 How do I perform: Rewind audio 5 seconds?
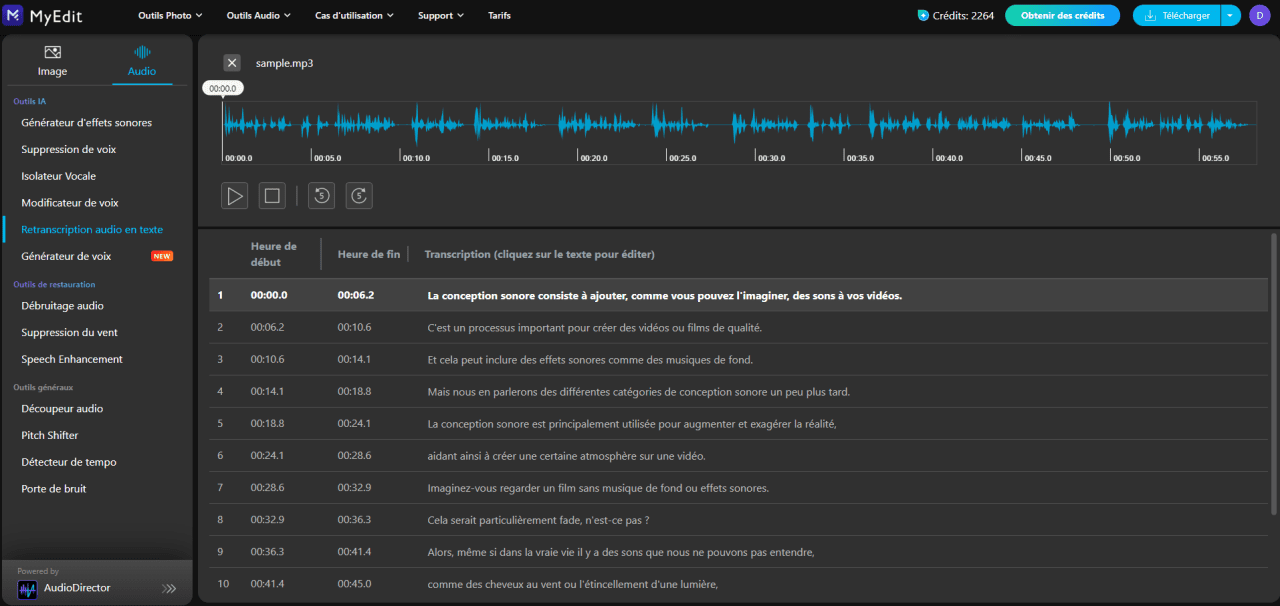pos(321,196)
